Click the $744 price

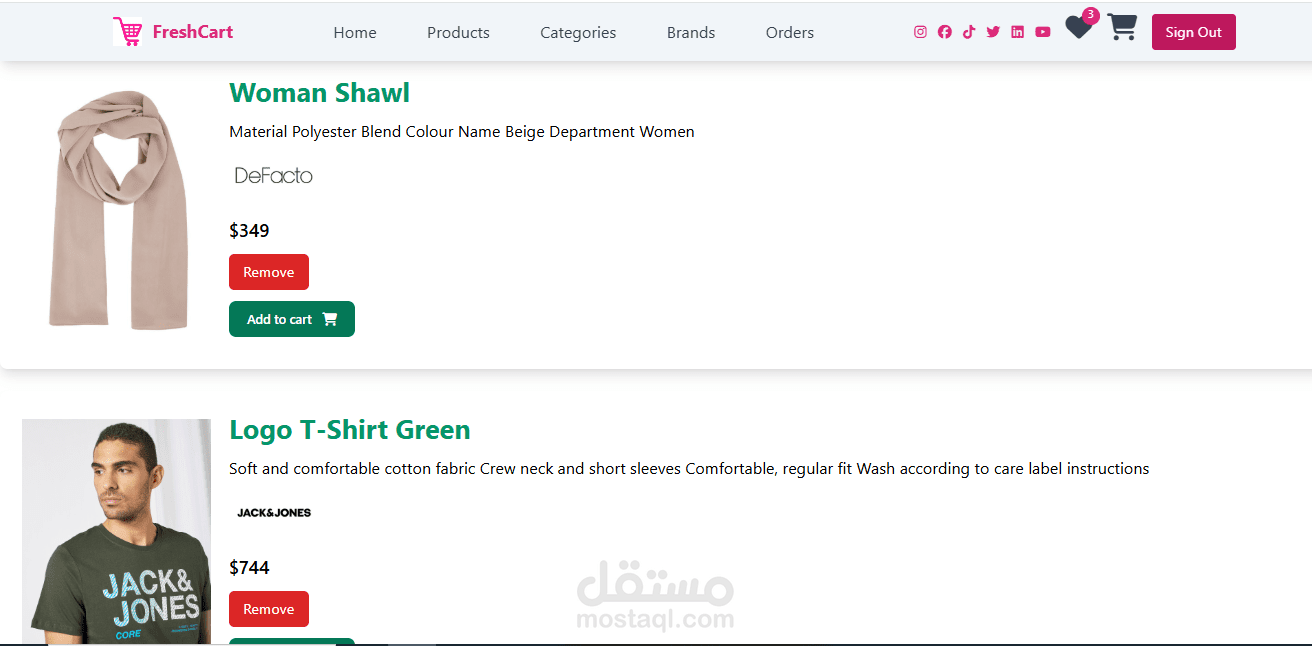point(249,568)
